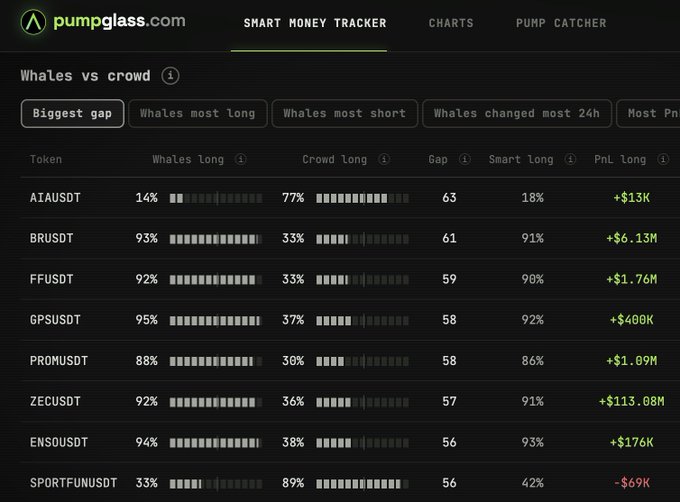The height and width of the screenshot is (502, 680).
Task: Select Whales changed most 24h filter
Action: [517, 114]
